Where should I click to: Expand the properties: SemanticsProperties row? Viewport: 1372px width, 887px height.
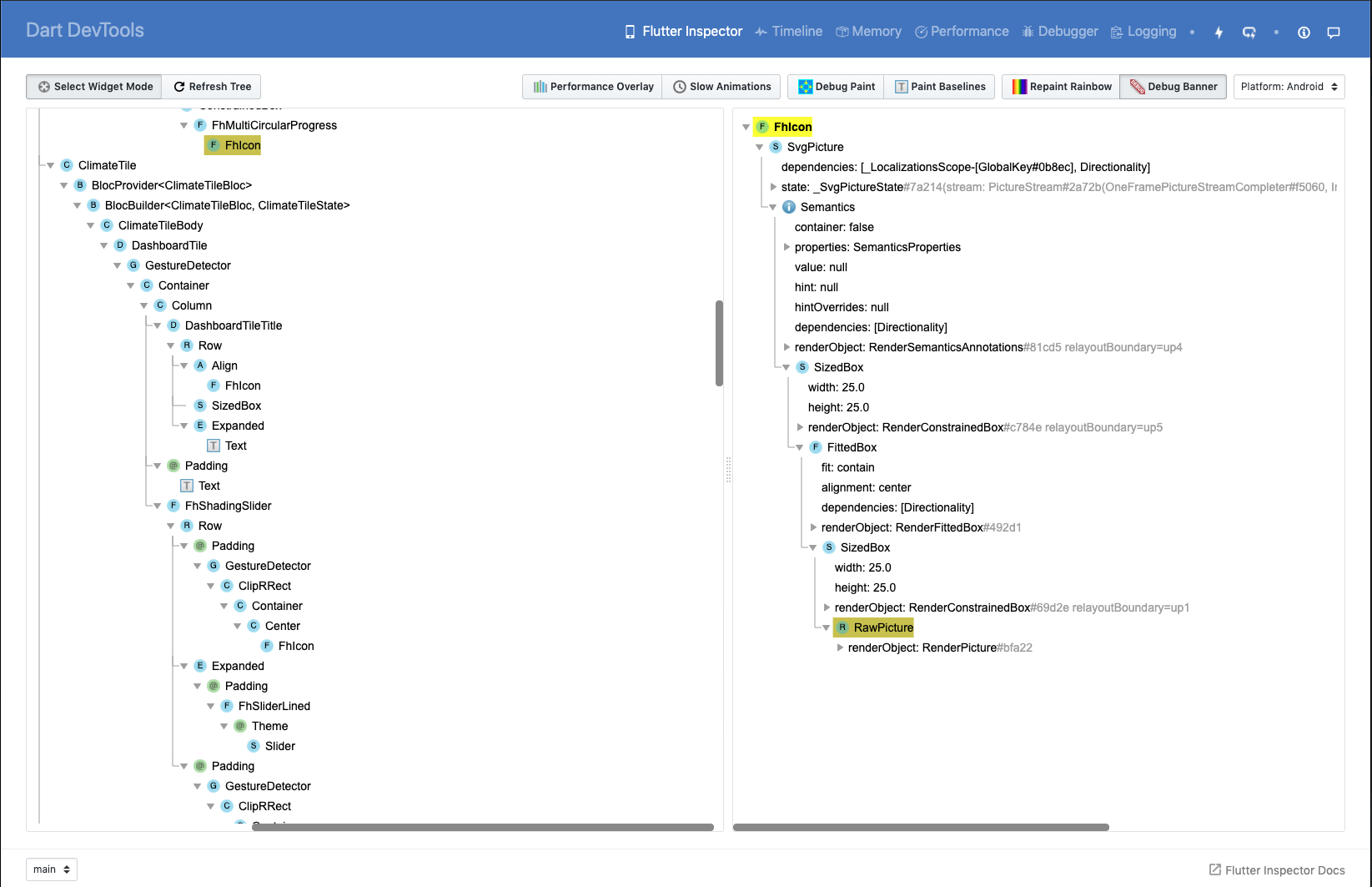click(x=787, y=247)
